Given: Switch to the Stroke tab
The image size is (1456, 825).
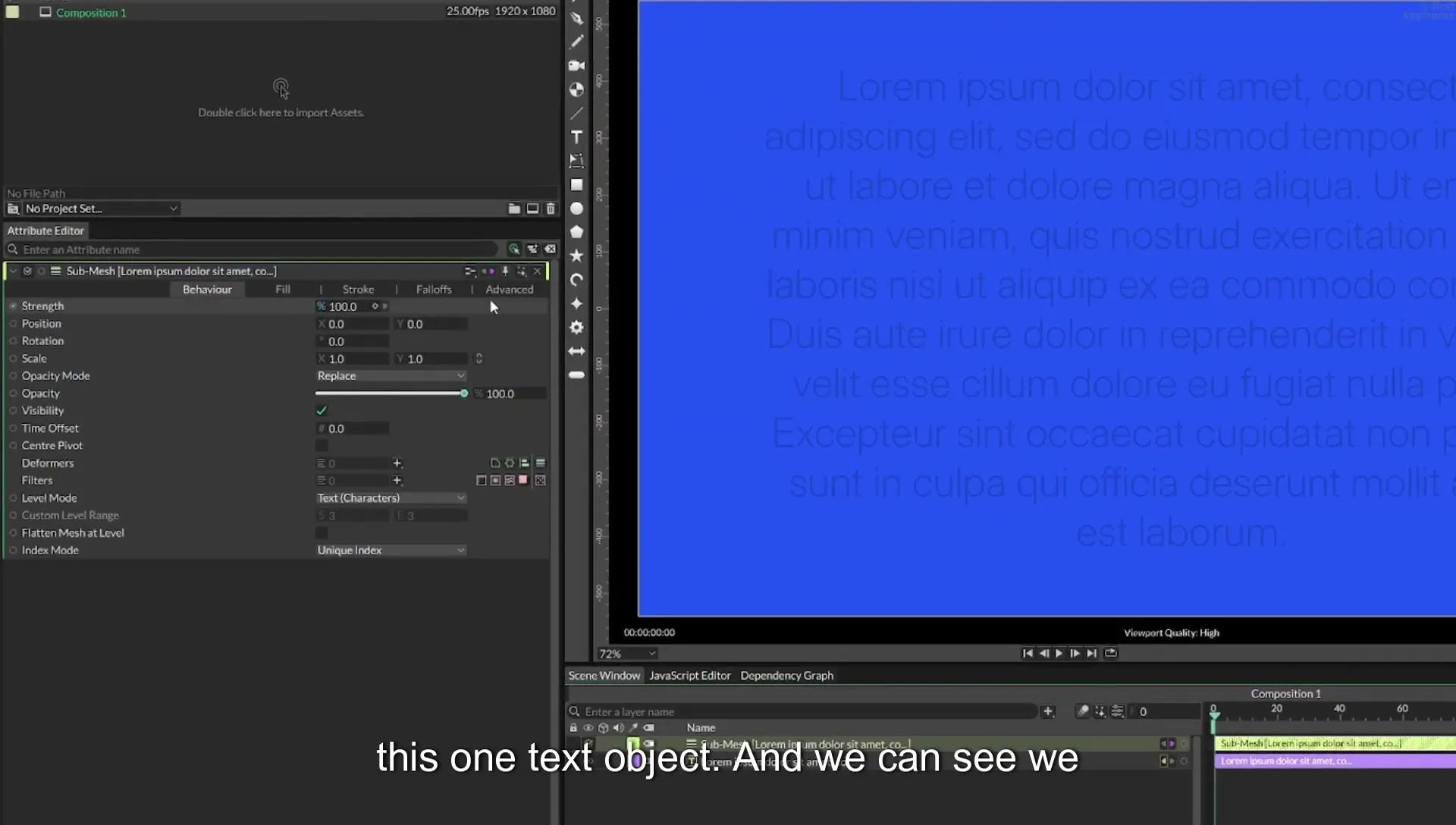Looking at the screenshot, I should pos(358,290).
